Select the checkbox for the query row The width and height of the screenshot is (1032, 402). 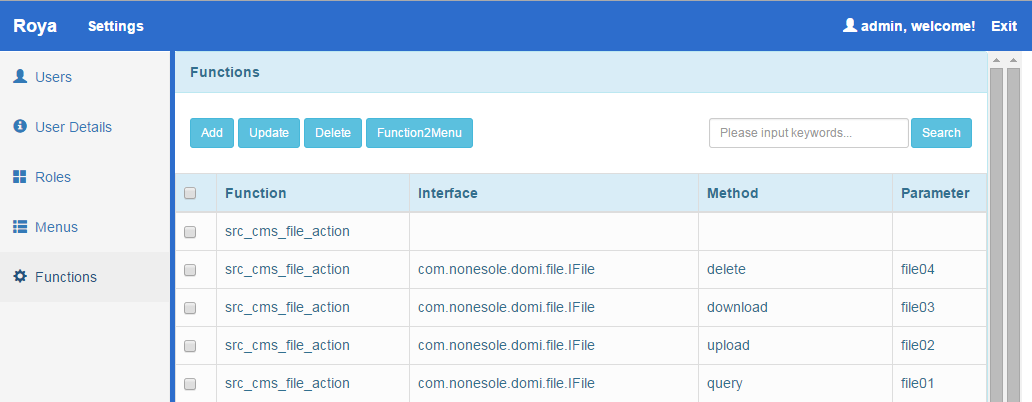pos(190,384)
